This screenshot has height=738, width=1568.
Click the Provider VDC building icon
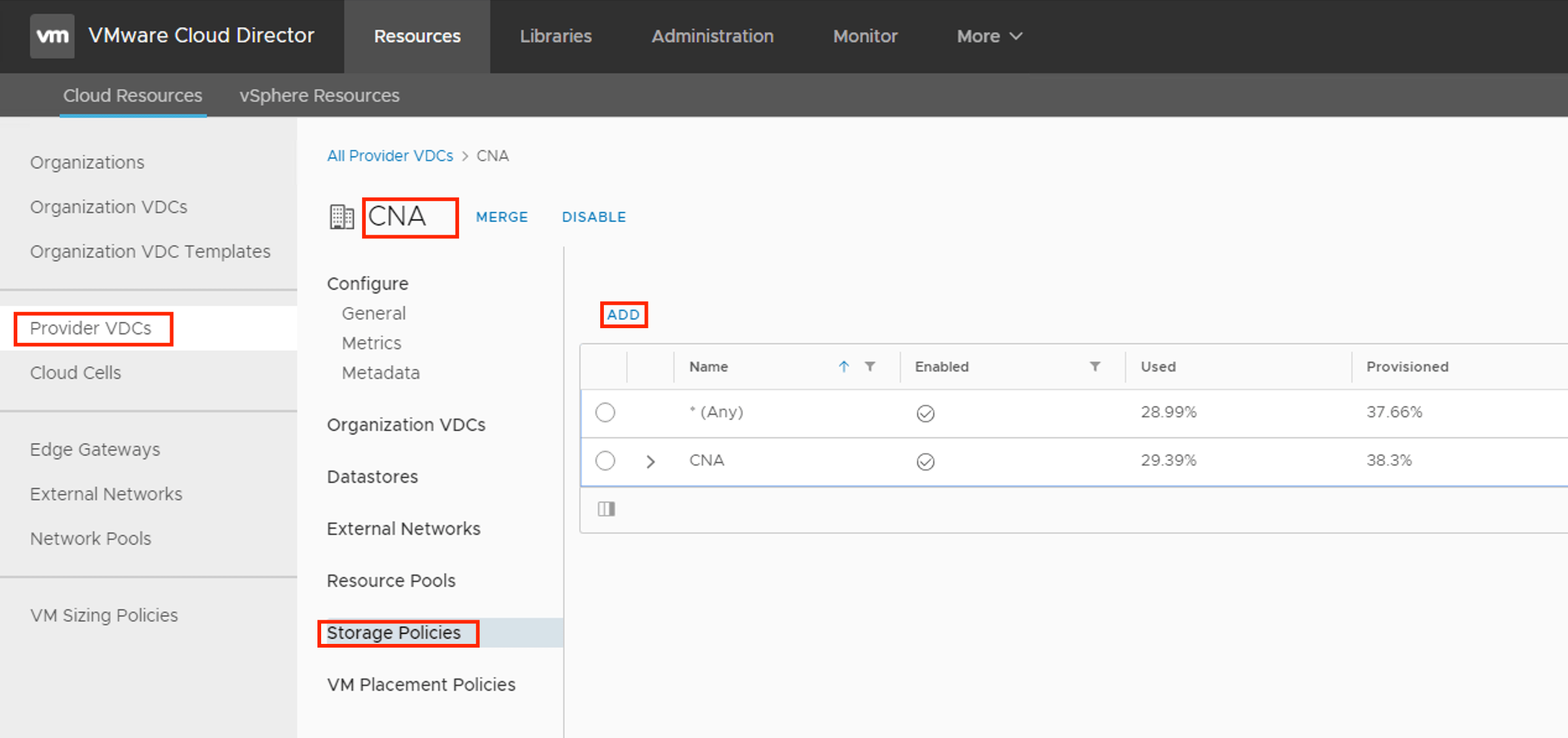341,217
